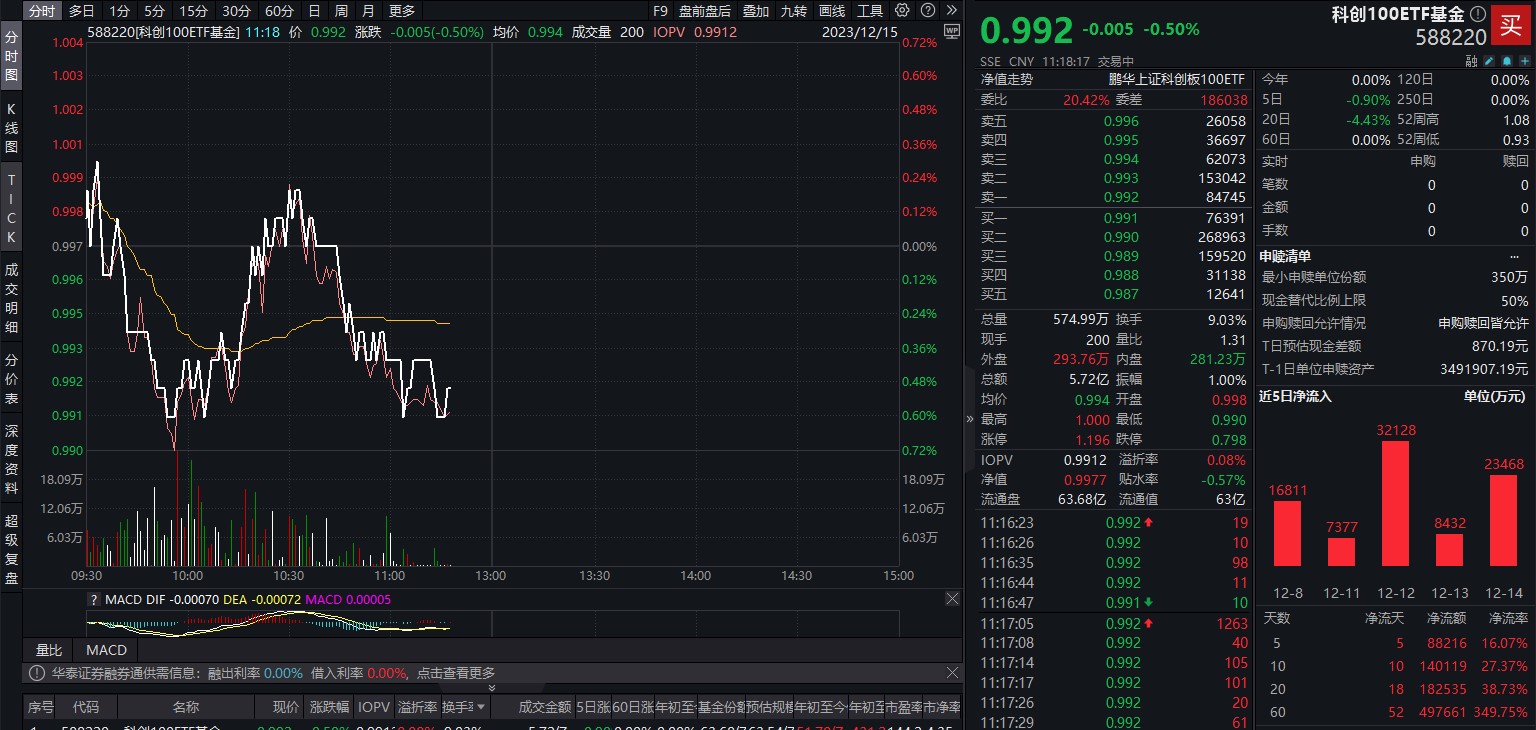Click the red 买 buy button

click(1511, 24)
